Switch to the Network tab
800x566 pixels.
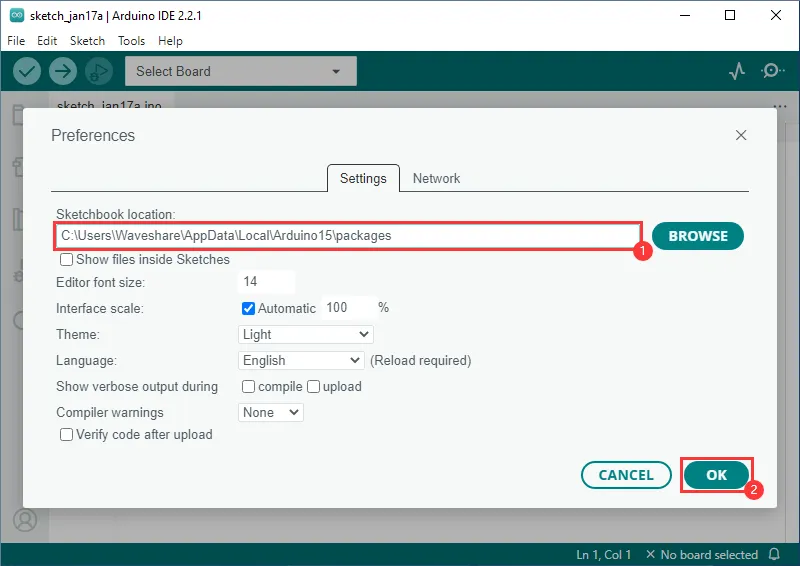pos(436,178)
